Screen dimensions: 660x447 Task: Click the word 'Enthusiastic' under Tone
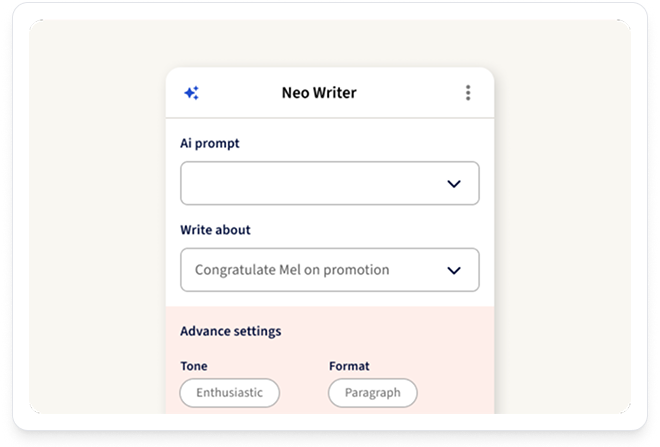pyautogui.click(x=230, y=393)
